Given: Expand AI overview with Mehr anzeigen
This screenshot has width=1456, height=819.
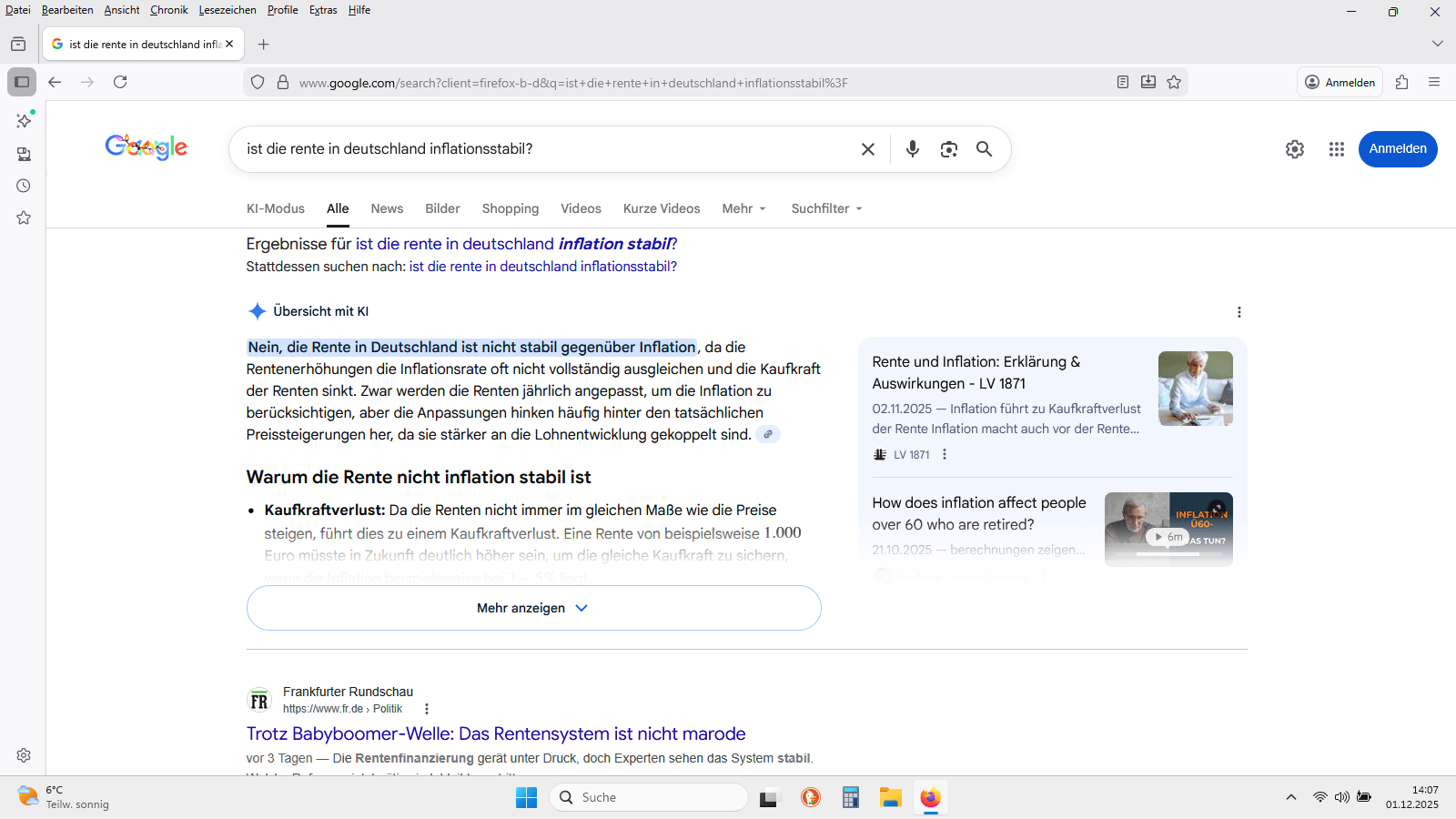Looking at the screenshot, I should click(533, 608).
